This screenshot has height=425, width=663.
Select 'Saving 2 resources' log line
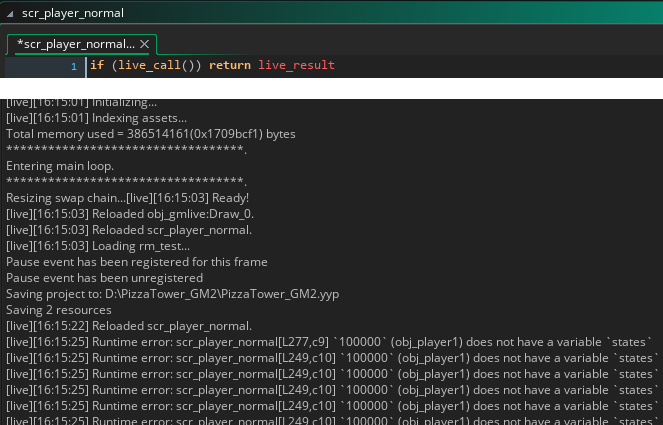[59, 310]
